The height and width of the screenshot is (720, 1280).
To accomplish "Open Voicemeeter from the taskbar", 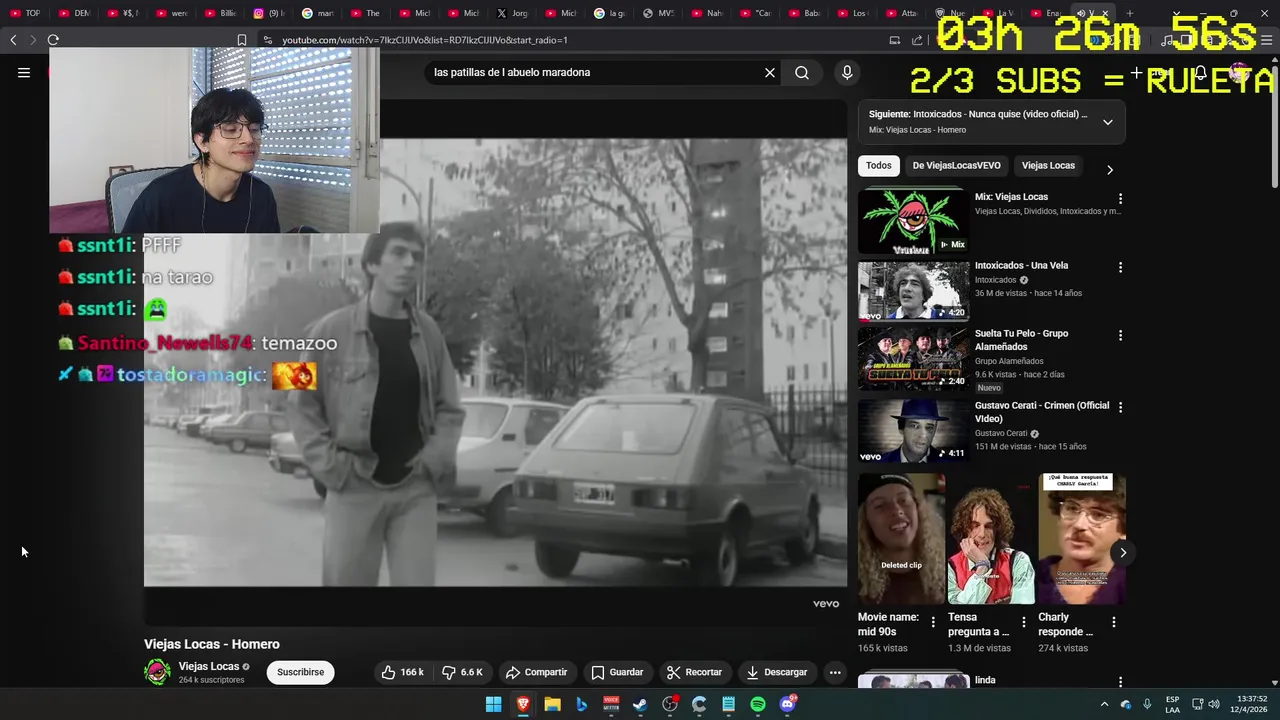I will 611,705.
